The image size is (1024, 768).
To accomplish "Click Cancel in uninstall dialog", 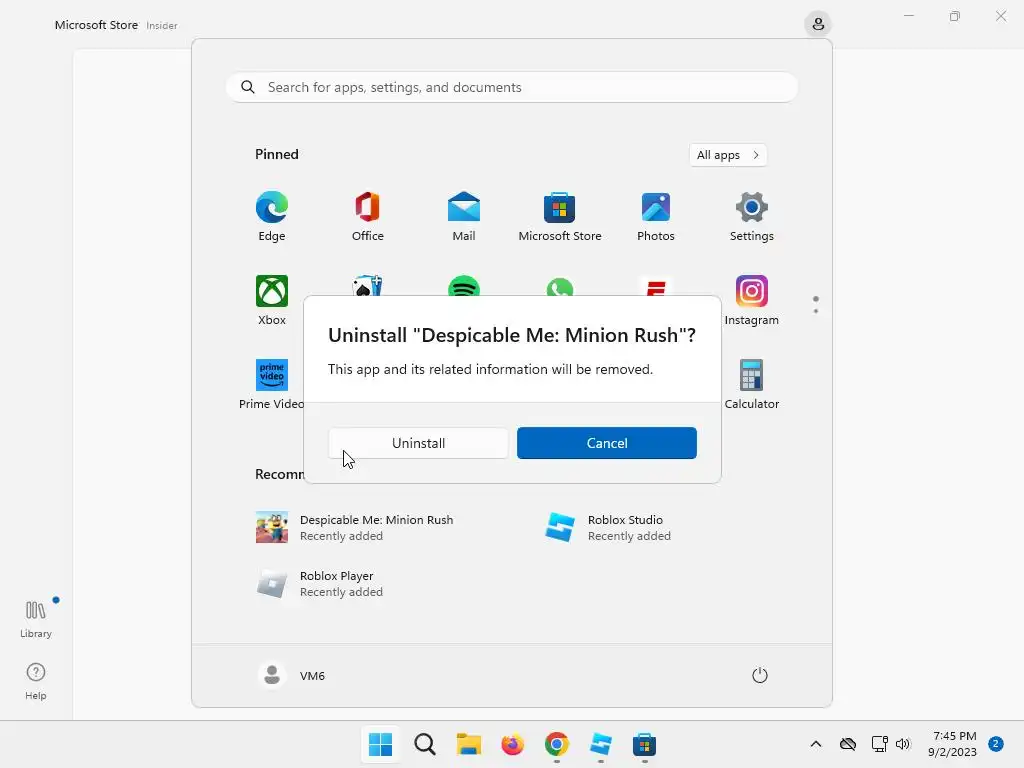I will pos(607,443).
